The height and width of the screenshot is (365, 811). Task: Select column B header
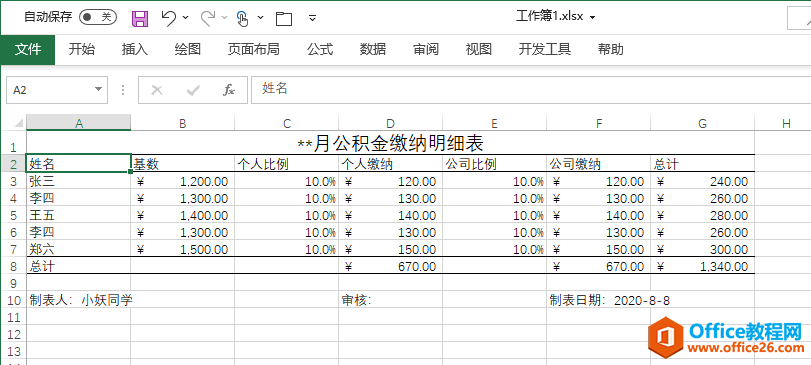[x=183, y=123]
